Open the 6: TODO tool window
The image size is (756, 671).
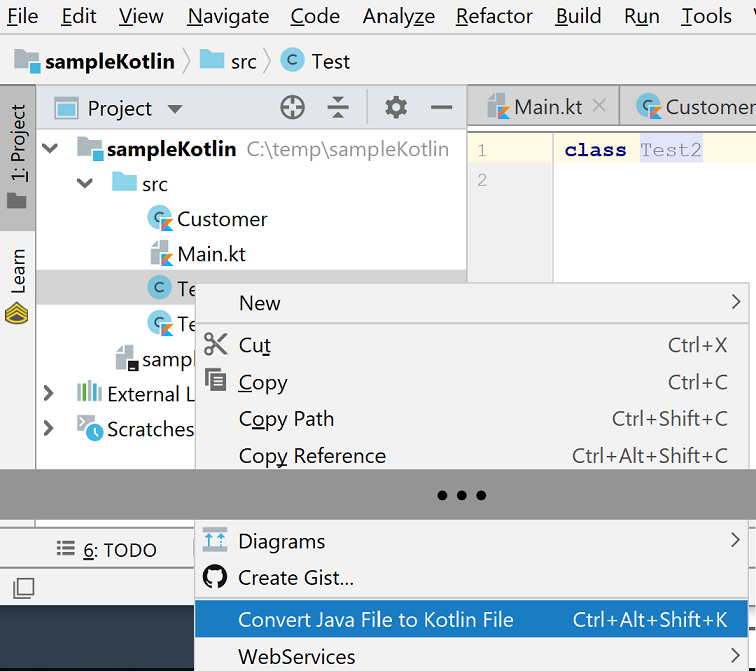pyautogui.click(x=107, y=549)
